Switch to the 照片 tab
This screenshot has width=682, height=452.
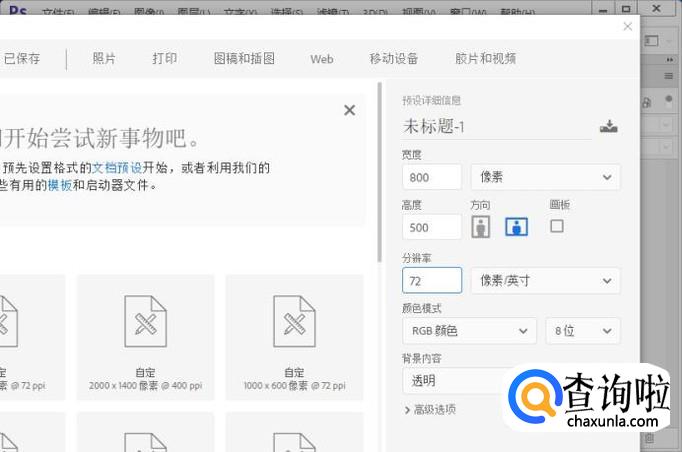tap(104, 58)
